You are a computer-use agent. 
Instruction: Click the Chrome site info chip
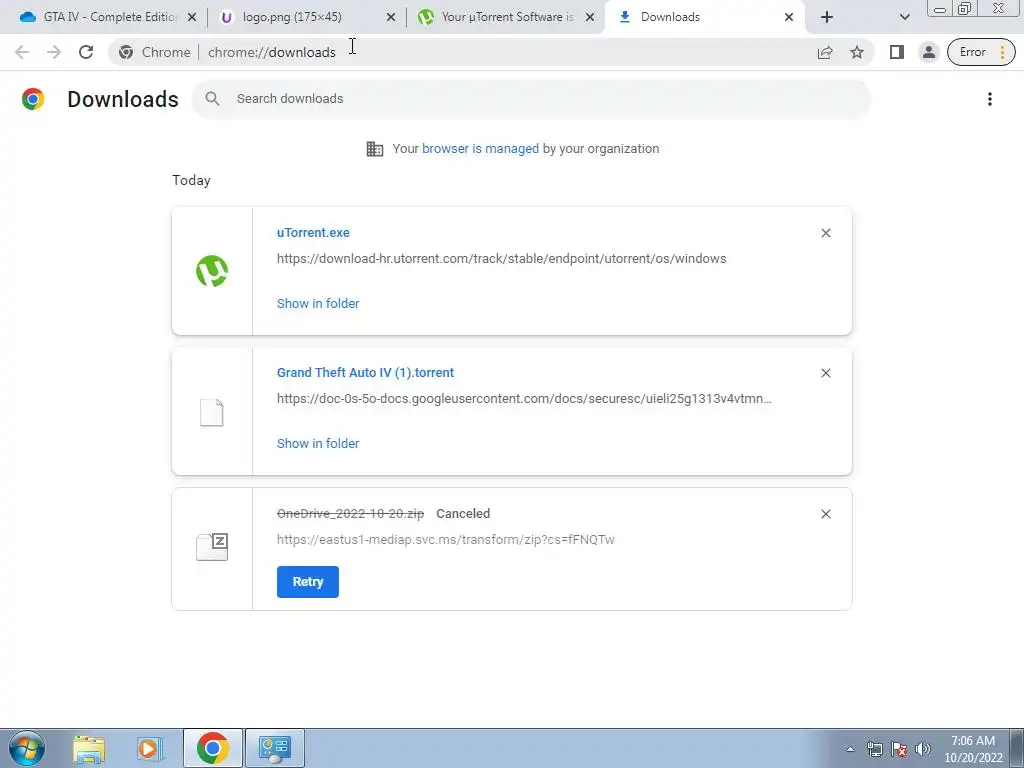point(155,52)
